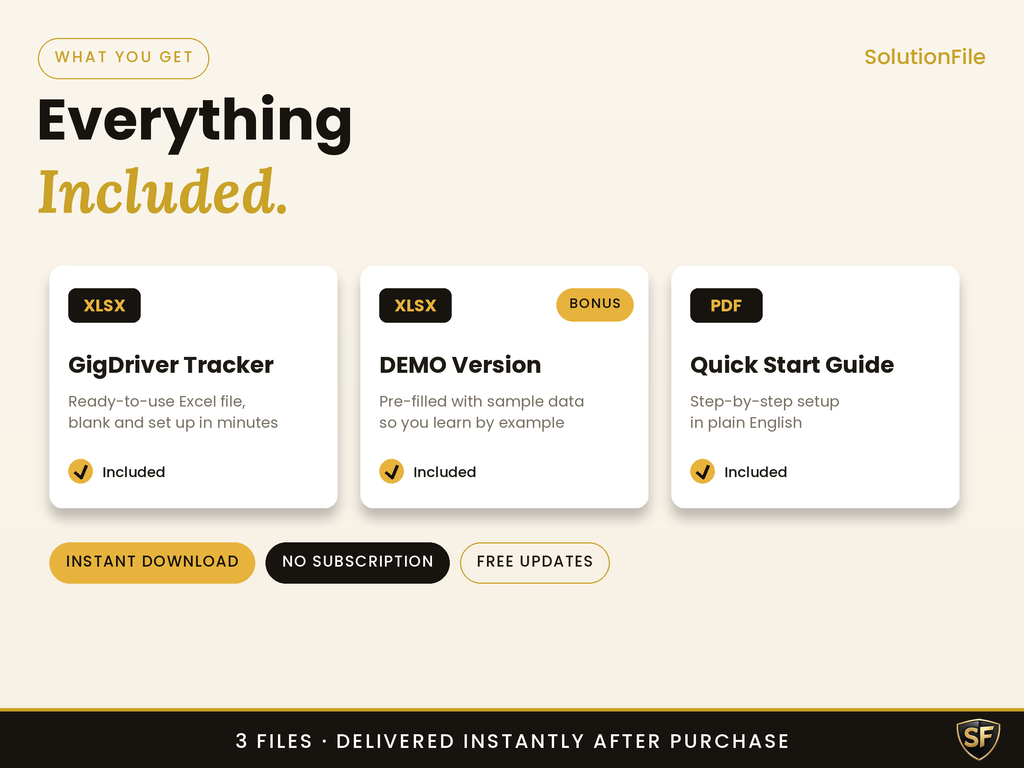Click the XLSX badge on DEMO Version card

coord(415,305)
